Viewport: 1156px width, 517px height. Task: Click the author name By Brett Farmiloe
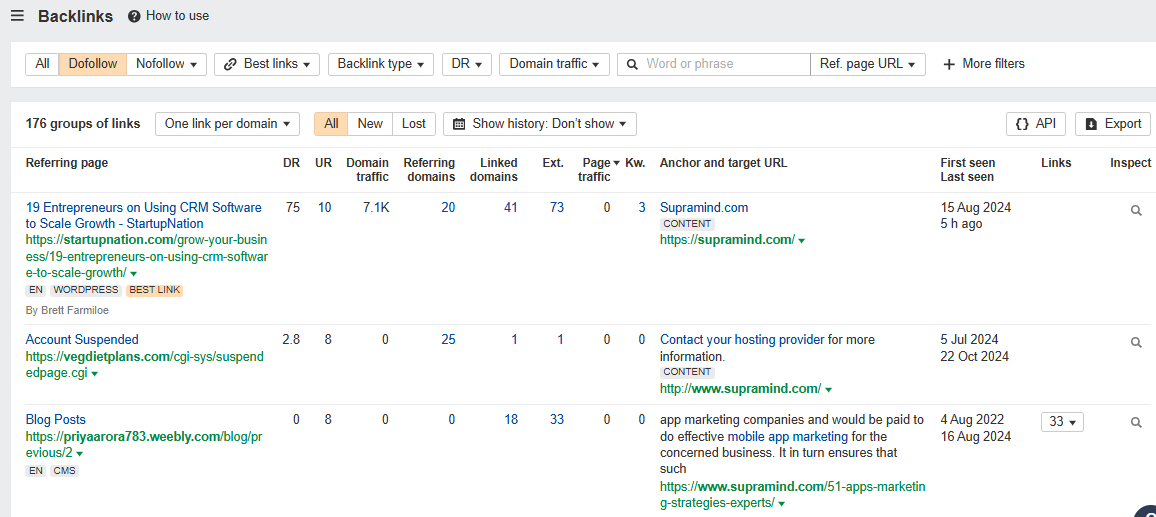click(67, 310)
